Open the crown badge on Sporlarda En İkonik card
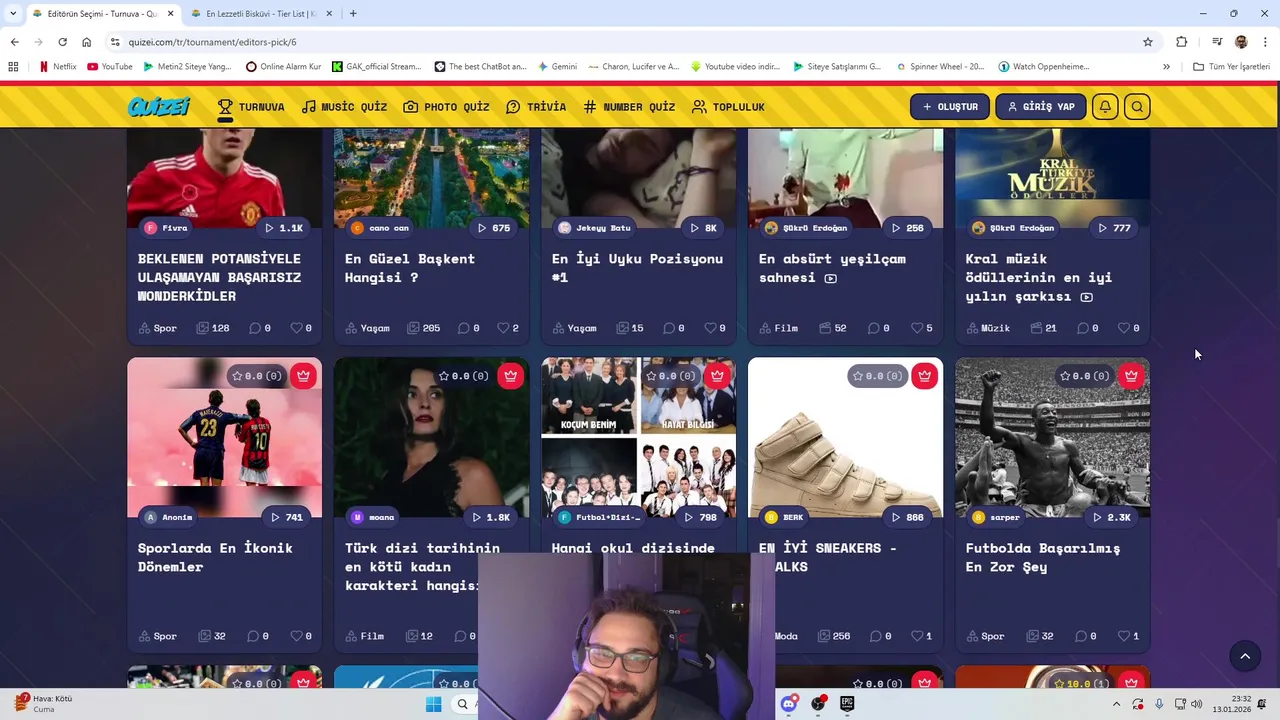The width and height of the screenshot is (1280, 720). click(x=303, y=376)
